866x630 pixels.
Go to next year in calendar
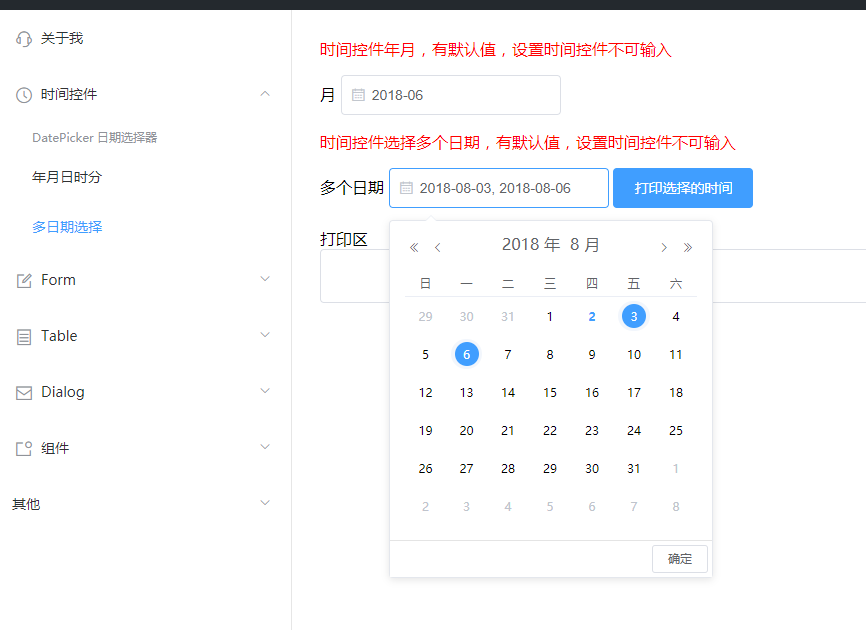click(688, 247)
